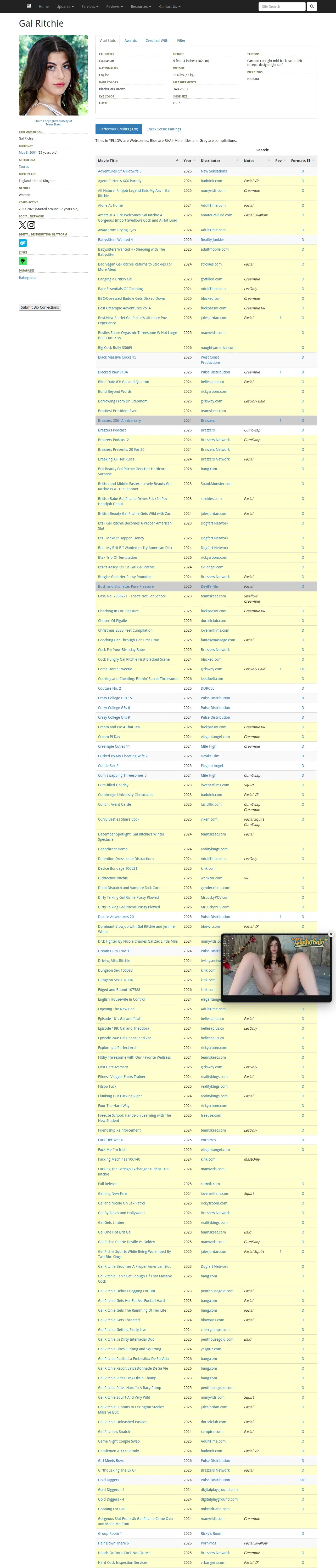This screenshot has width=336, height=1568.
Task: Open the Group Room 1 title link
Action: pos(110,1533)
